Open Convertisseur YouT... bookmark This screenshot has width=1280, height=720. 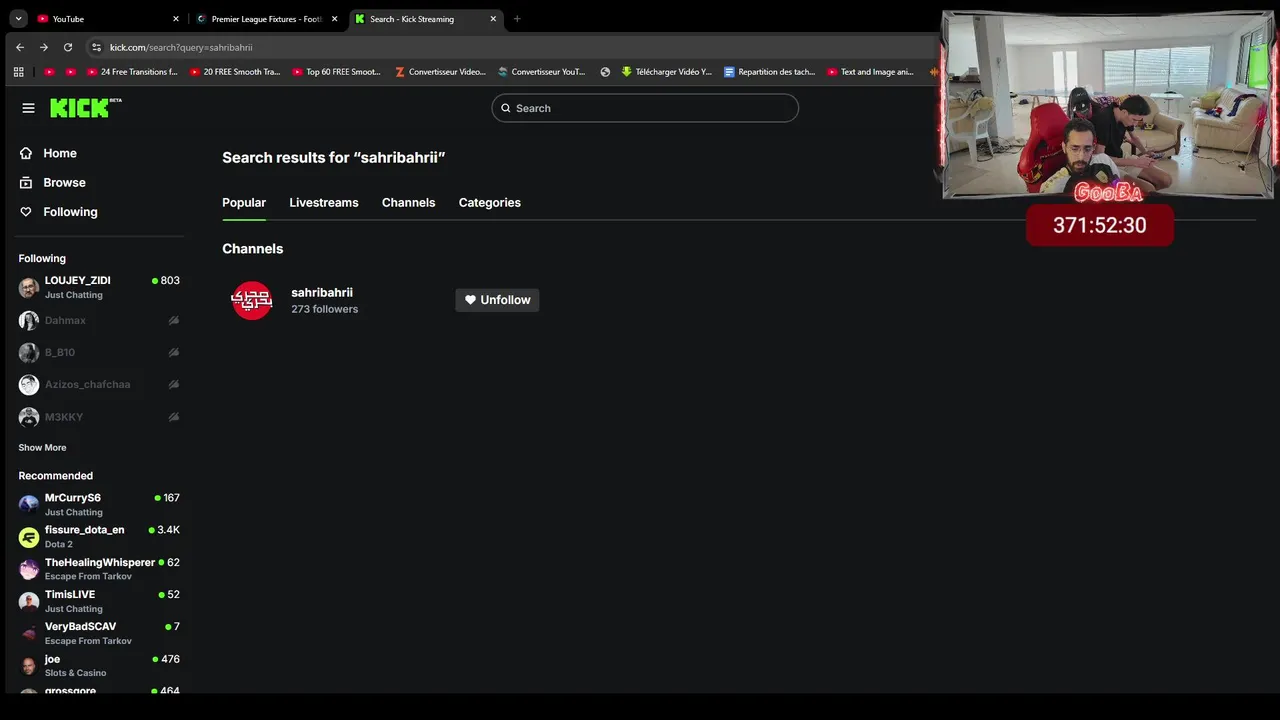[542, 72]
